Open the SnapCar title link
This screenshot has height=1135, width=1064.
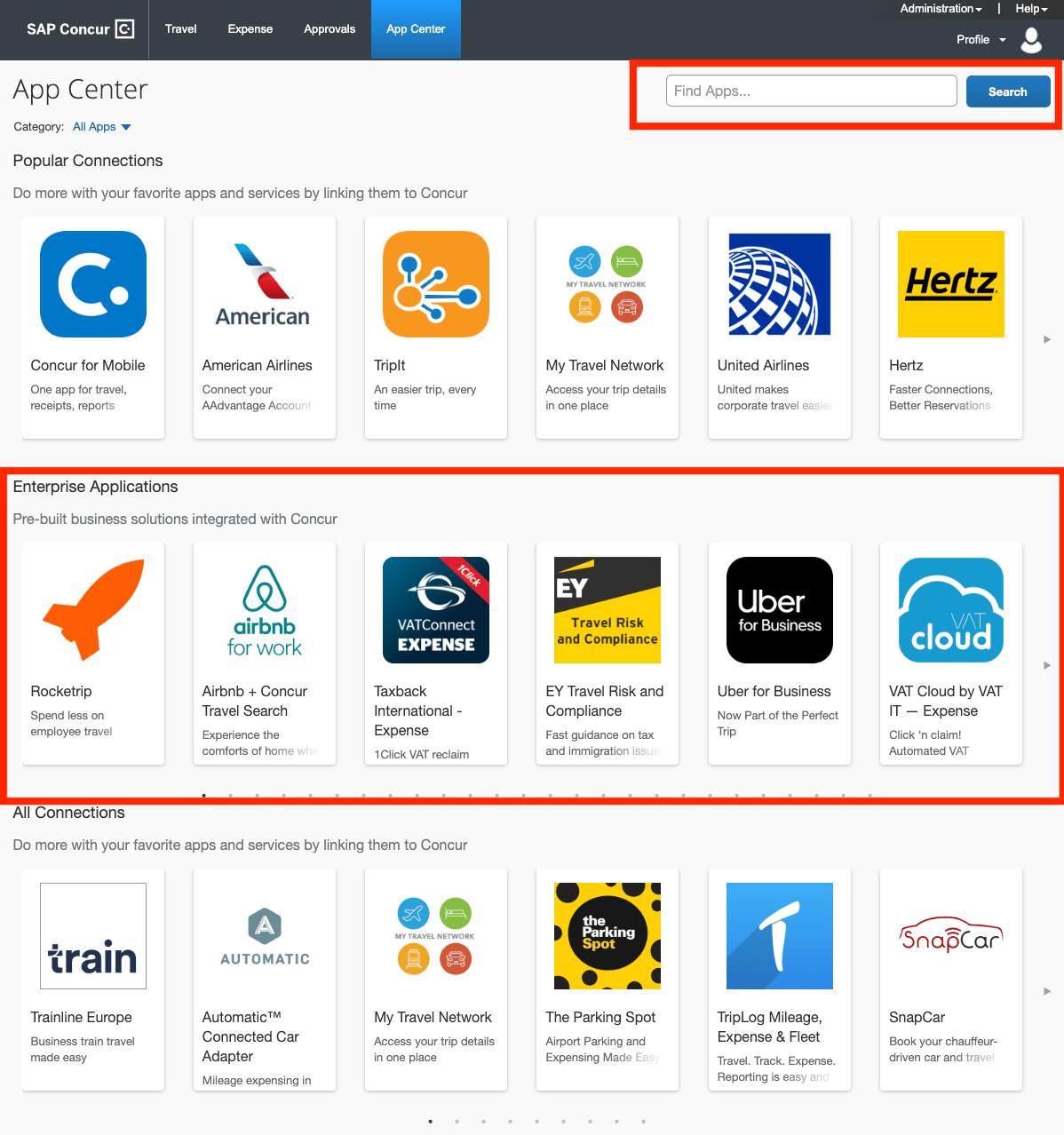tap(917, 1018)
